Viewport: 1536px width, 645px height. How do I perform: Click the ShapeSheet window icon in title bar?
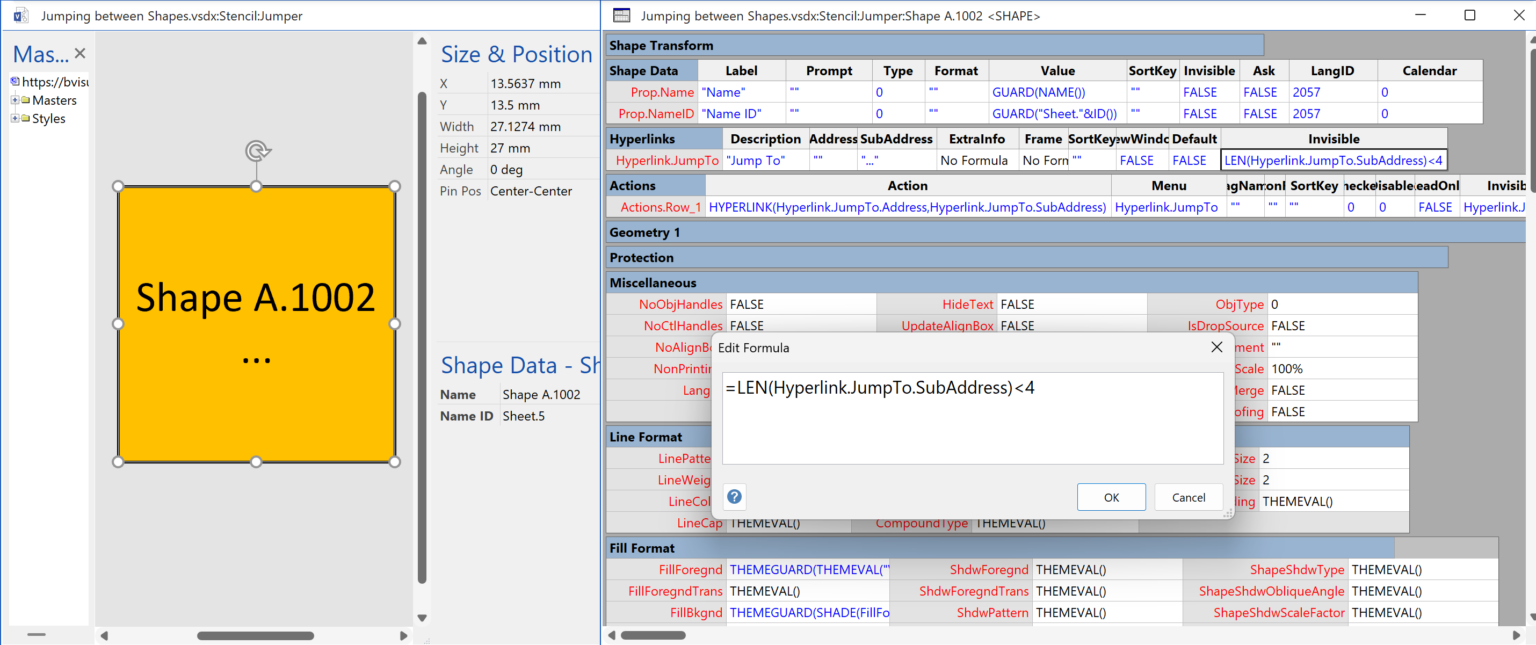[622, 15]
